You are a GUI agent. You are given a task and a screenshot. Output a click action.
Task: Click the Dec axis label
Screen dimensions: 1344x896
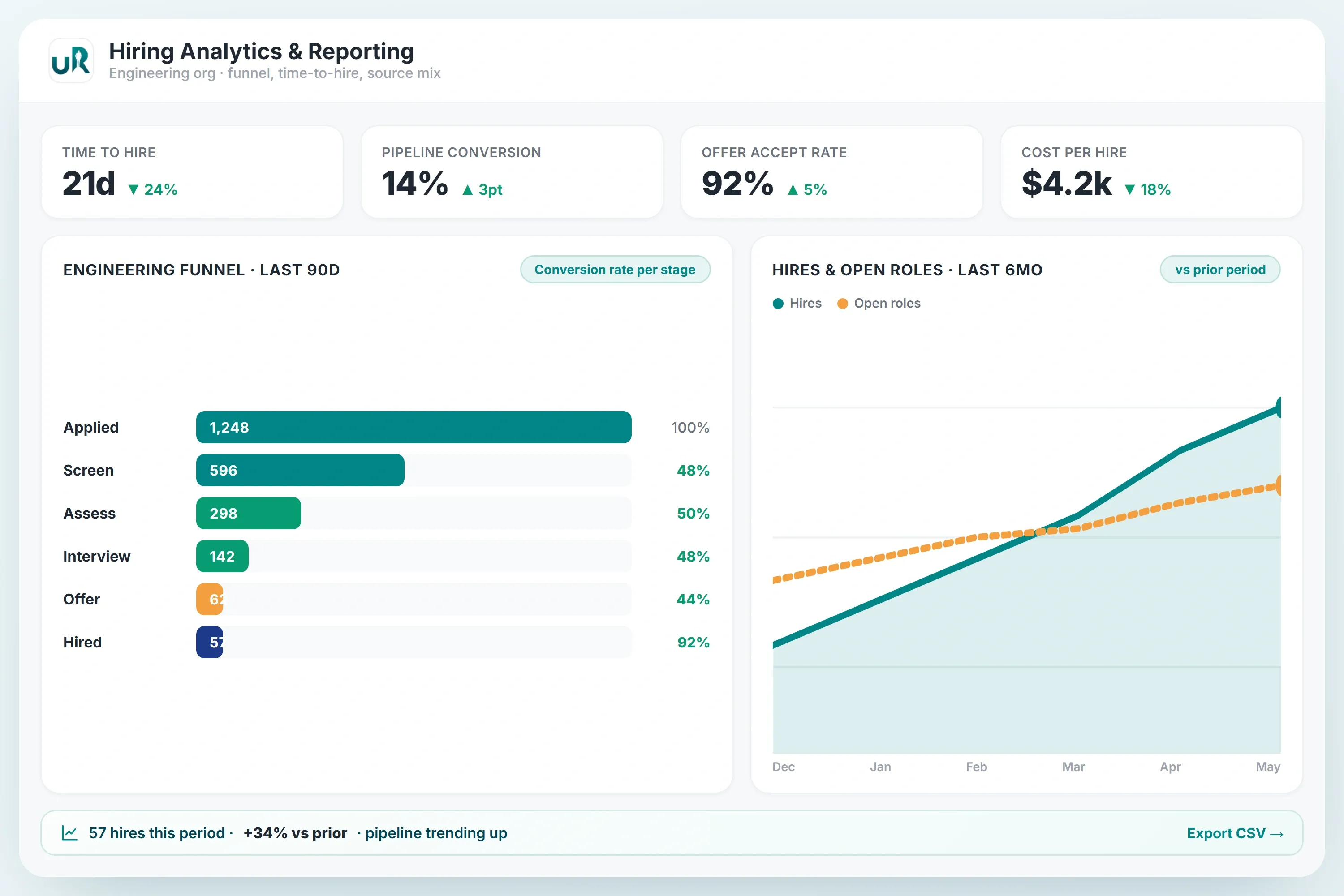click(x=783, y=767)
